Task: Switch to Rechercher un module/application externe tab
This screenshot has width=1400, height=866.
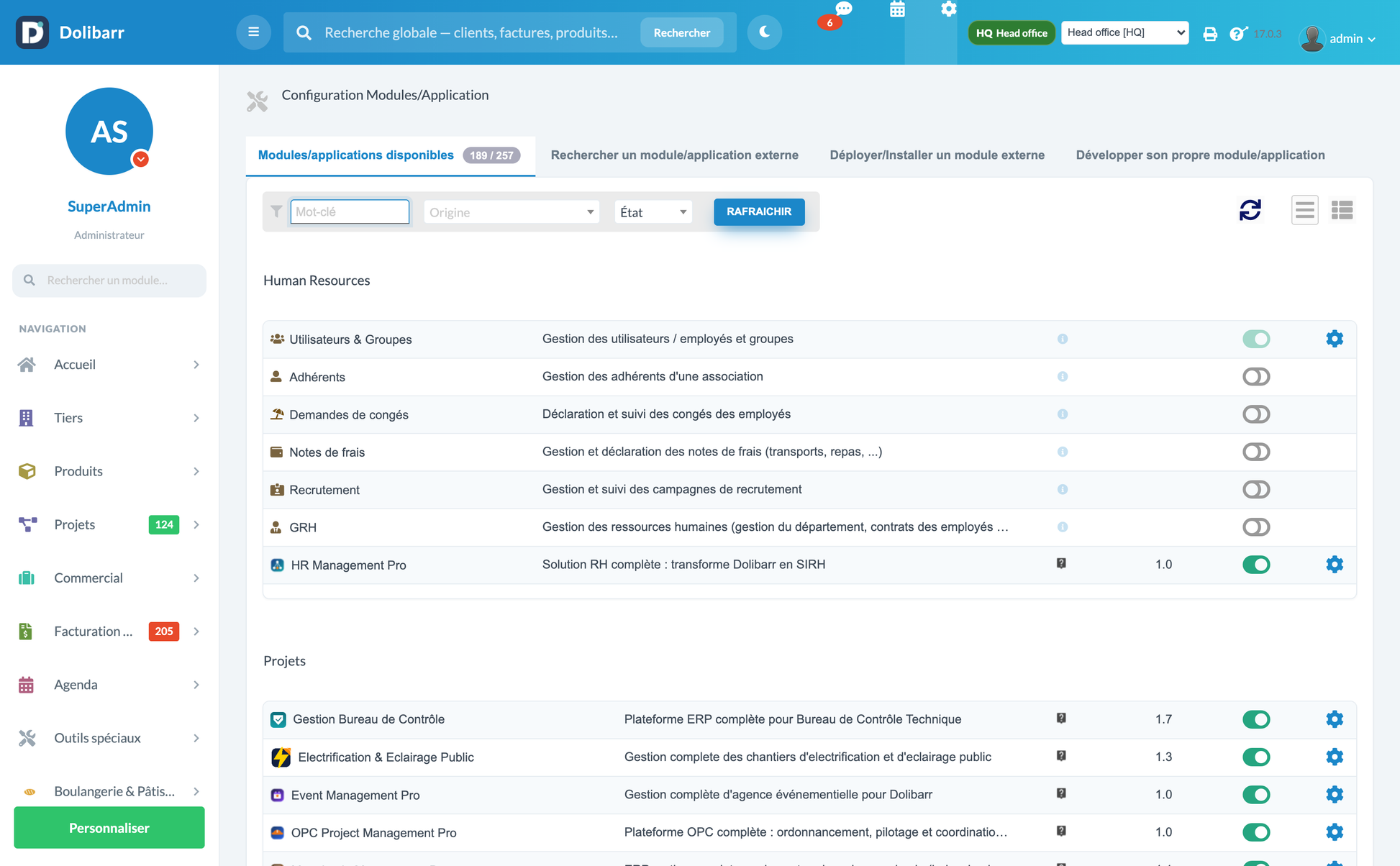Action: 674,155
